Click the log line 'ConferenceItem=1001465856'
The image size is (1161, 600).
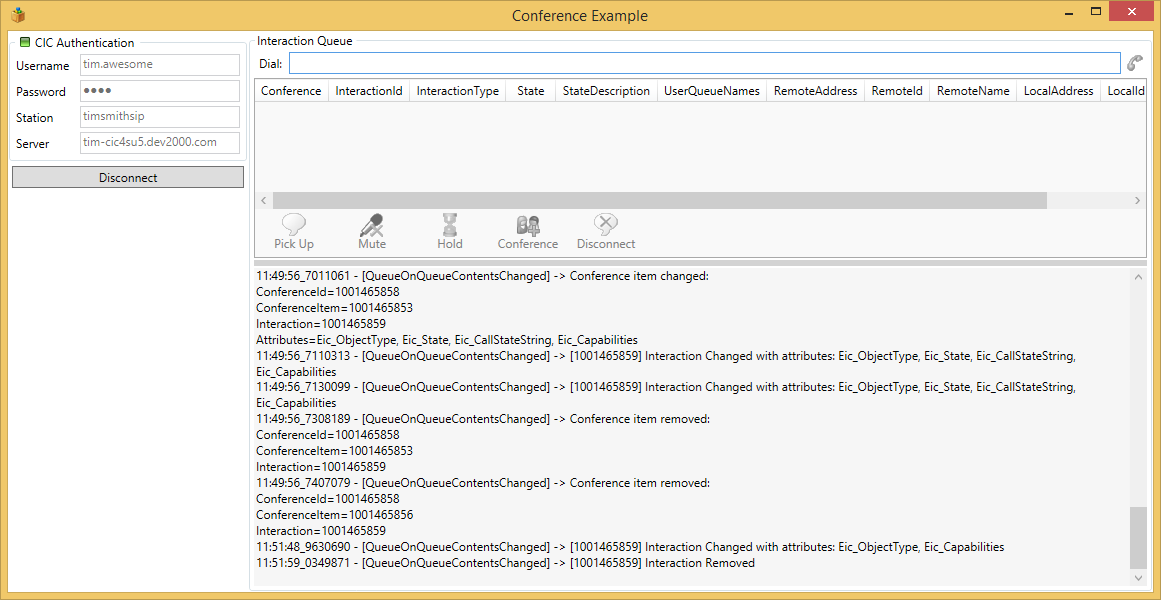(x=335, y=515)
